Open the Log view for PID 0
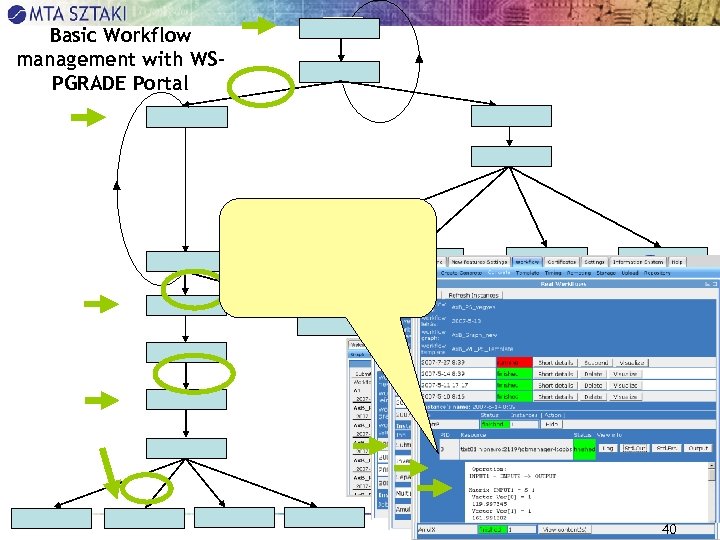720x540 pixels. 608,448
